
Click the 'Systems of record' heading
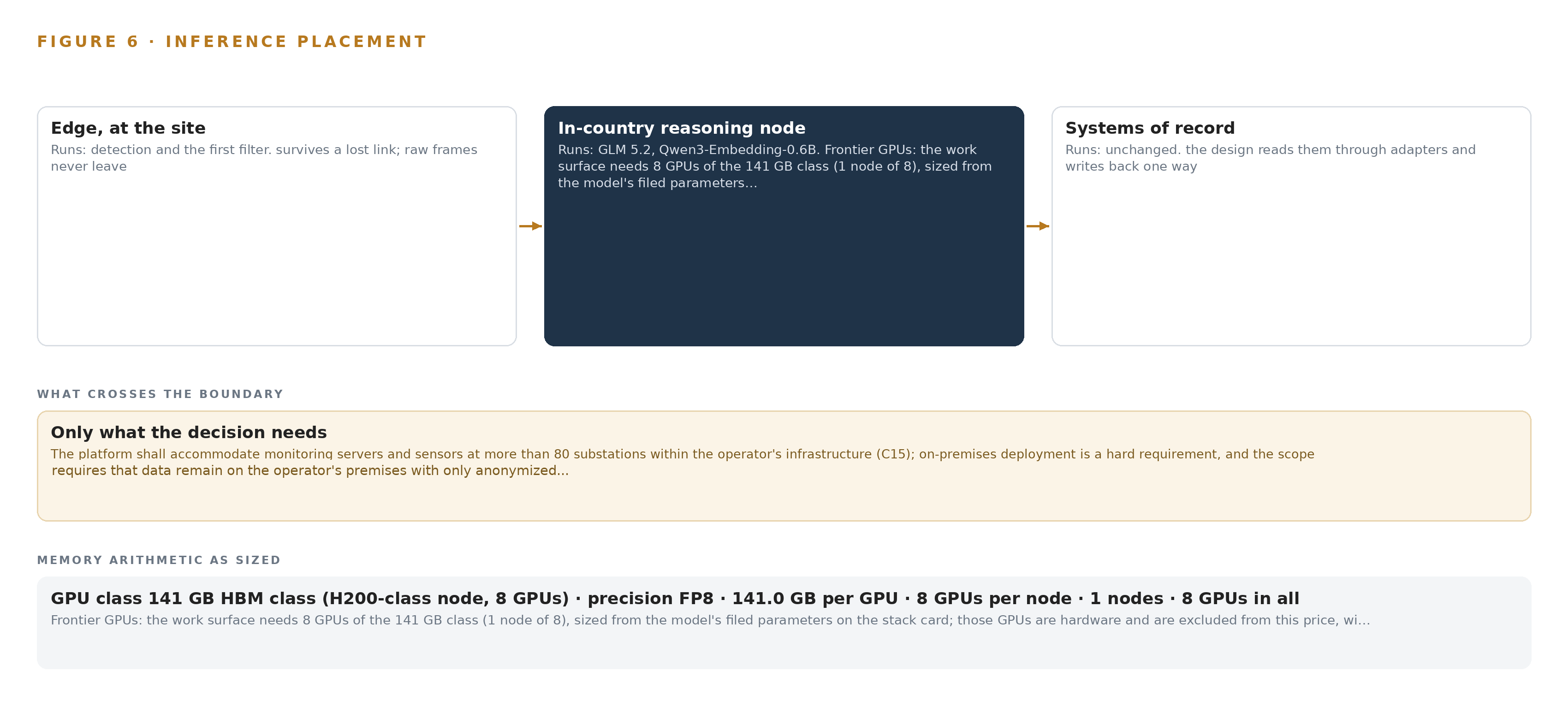(1150, 128)
